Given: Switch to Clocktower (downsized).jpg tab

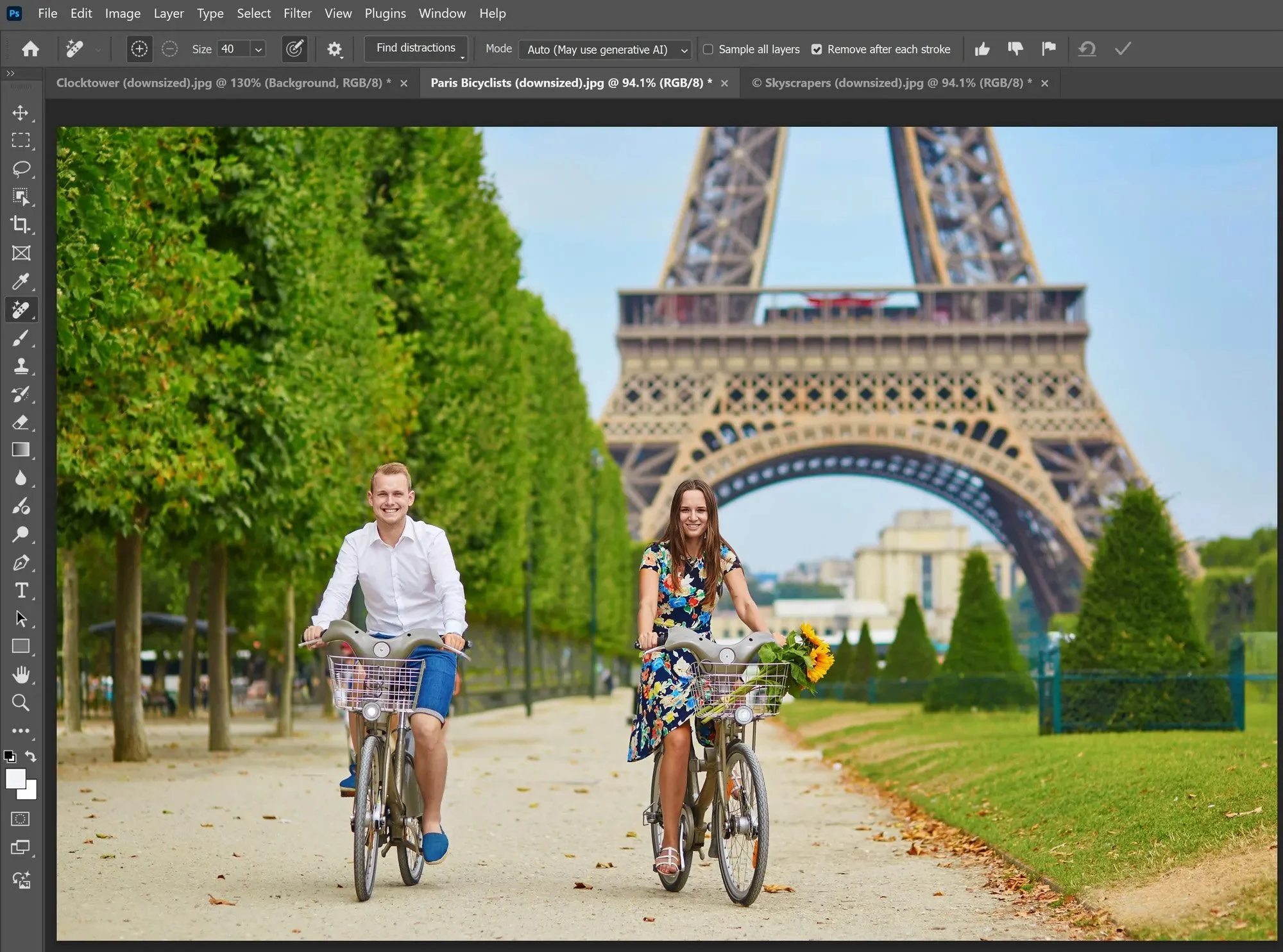Looking at the screenshot, I should pyautogui.click(x=223, y=83).
